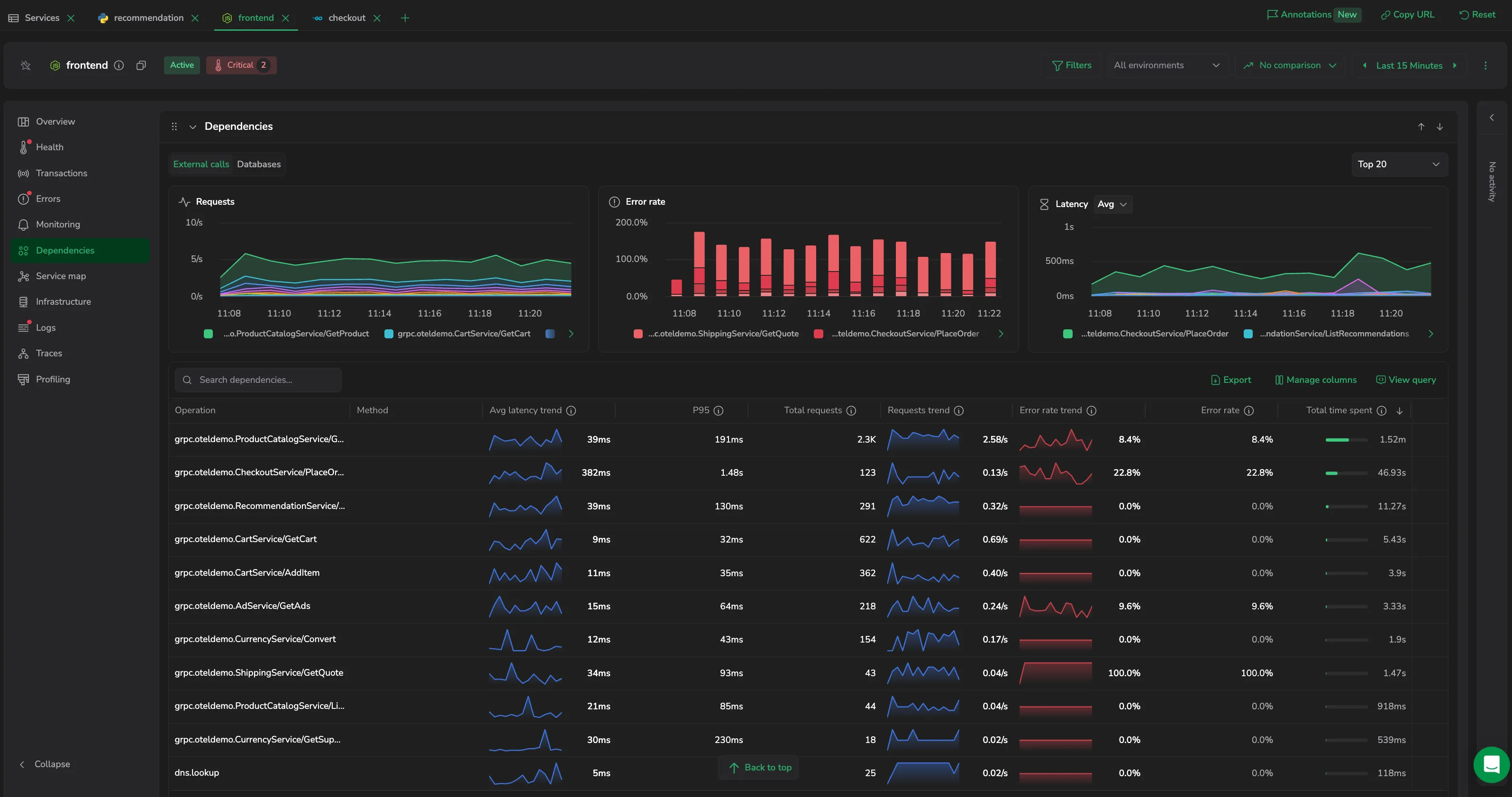Image resolution: width=1512 pixels, height=797 pixels.
Task: Sort by Total time spent arrow
Action: point(1399,410)
